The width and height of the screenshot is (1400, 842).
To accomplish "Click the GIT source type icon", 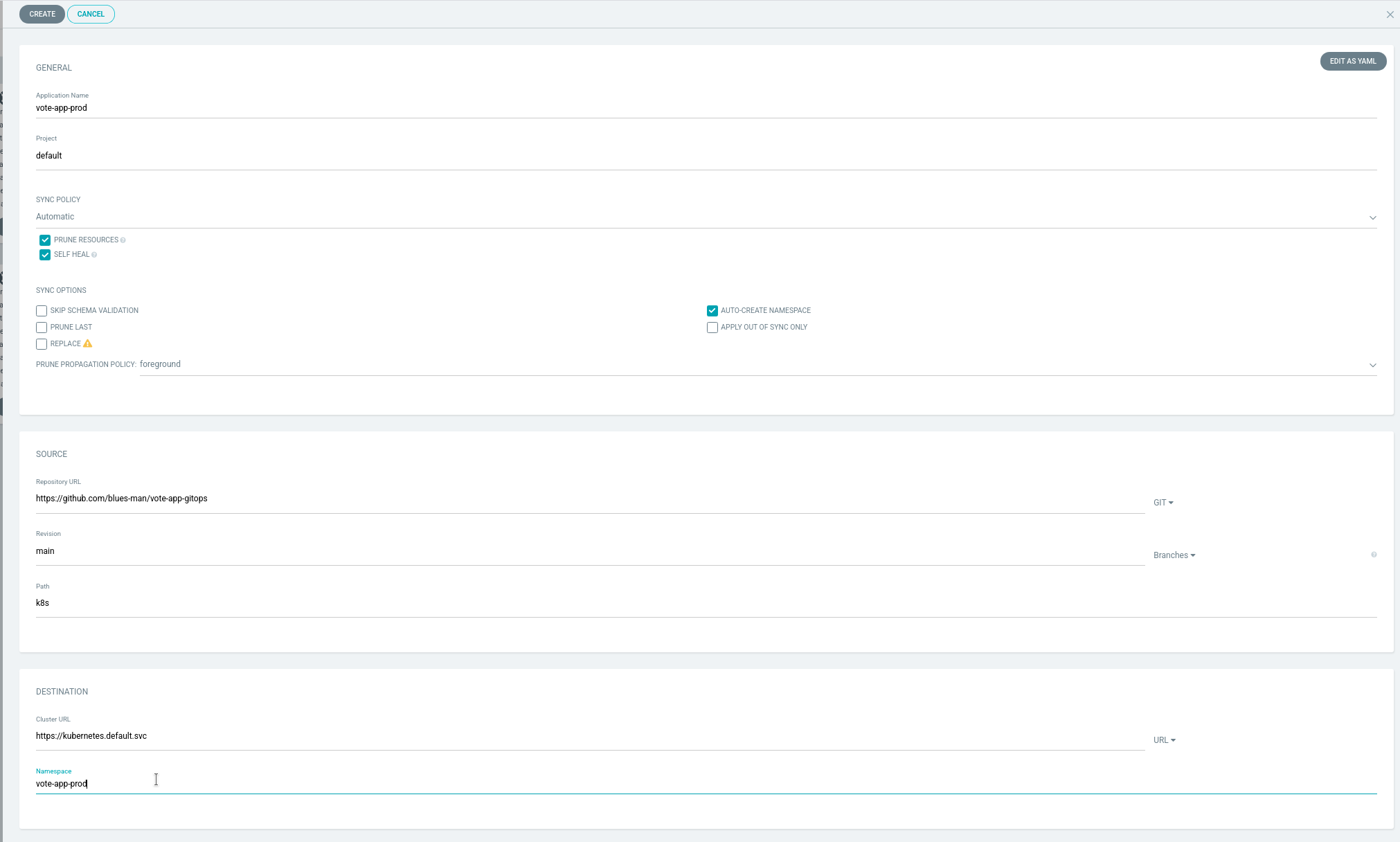I will (1164, 501).
